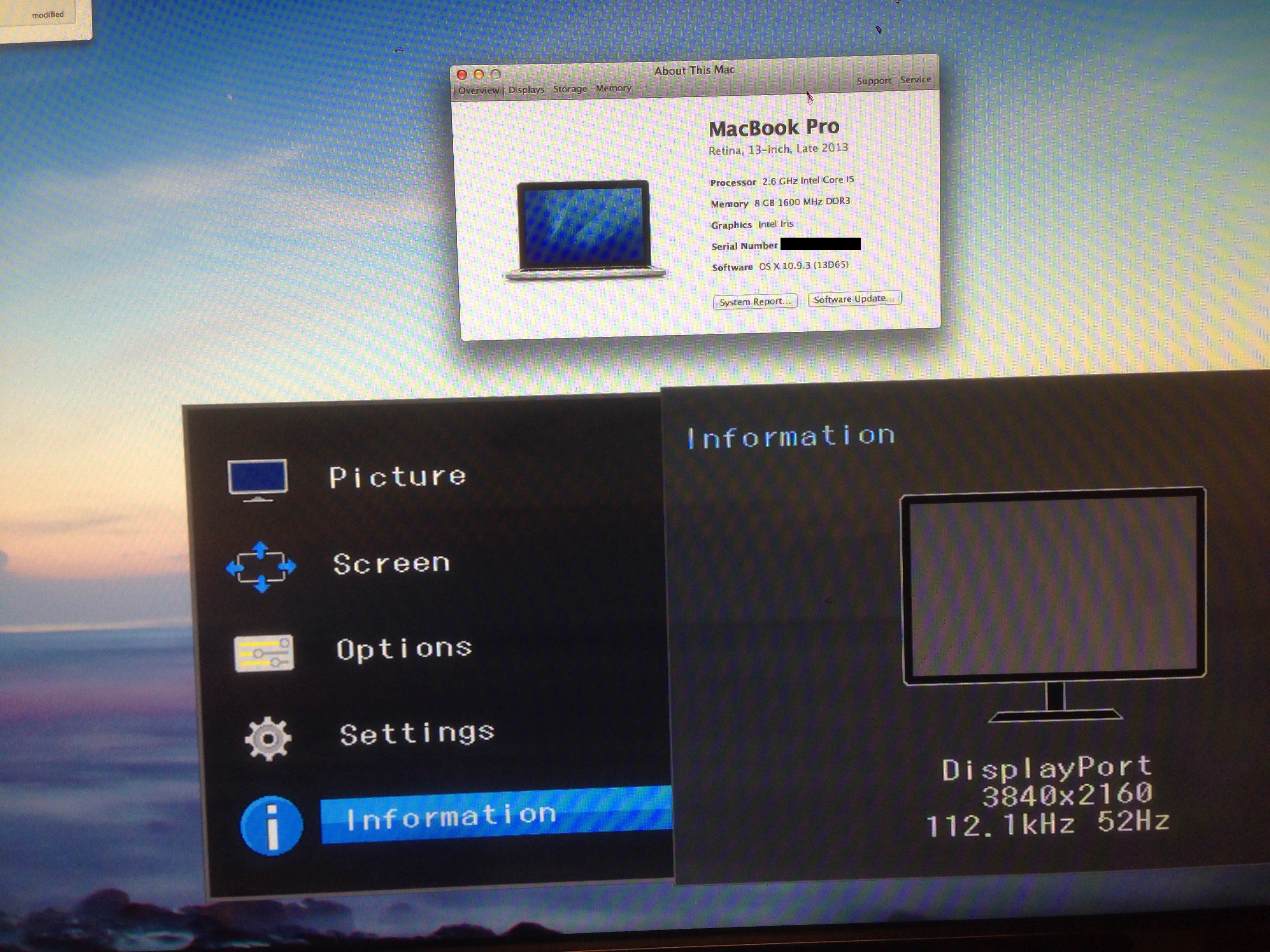Screen dimensions: 1270x952
Task: Minimize the About This Mac window
Action: (478, 74)
